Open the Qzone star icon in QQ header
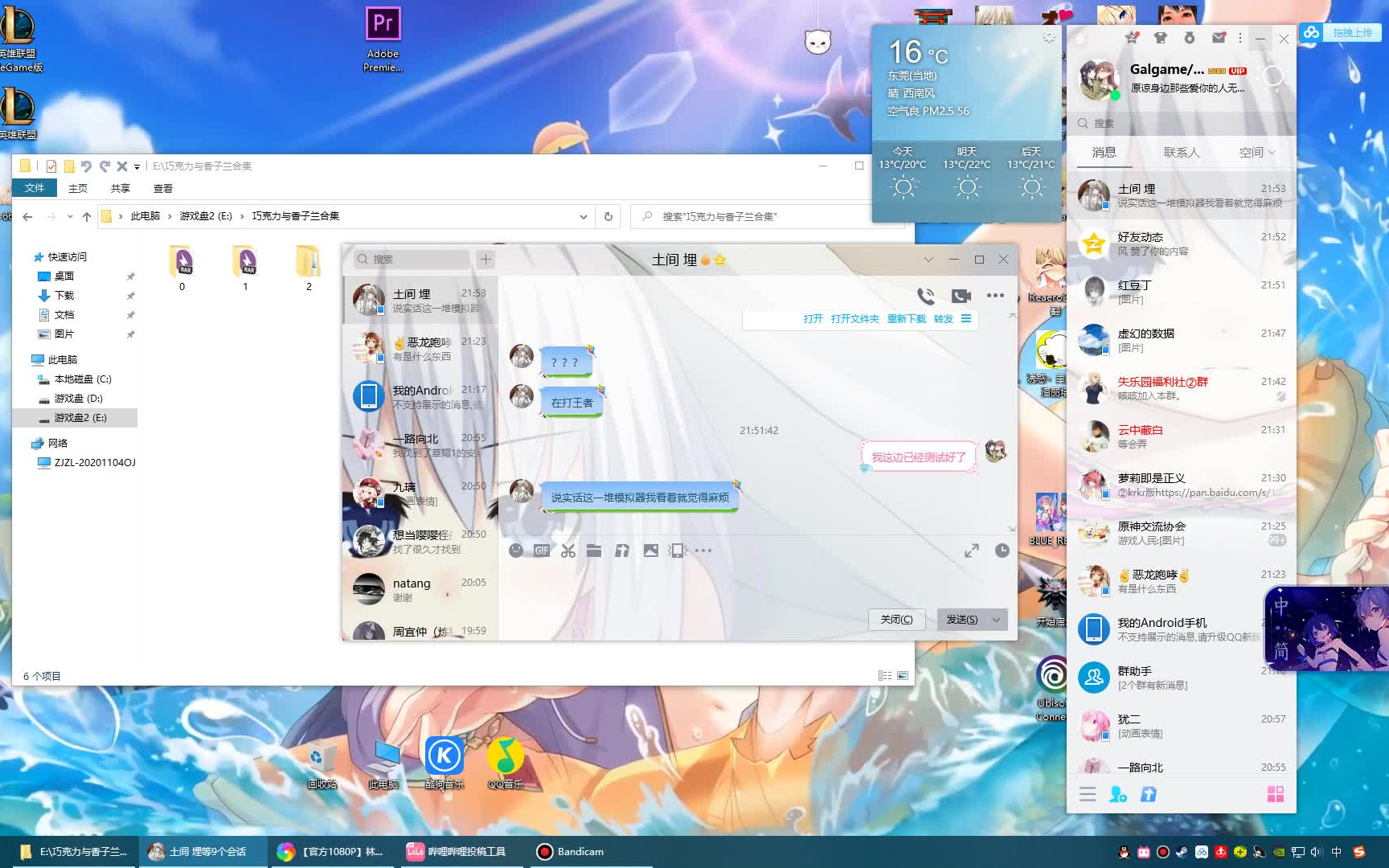Screen dimensions: 1389x868 pos(1132,37)
